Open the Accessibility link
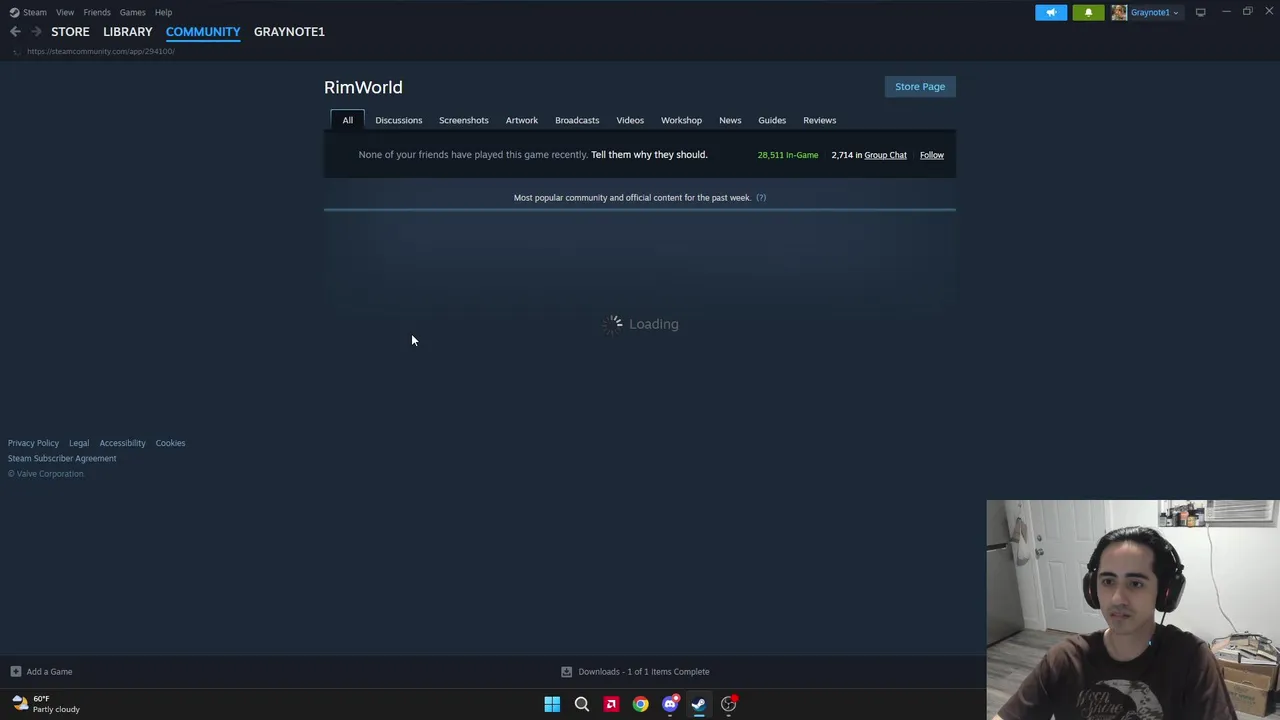 (x=122, y=443)
